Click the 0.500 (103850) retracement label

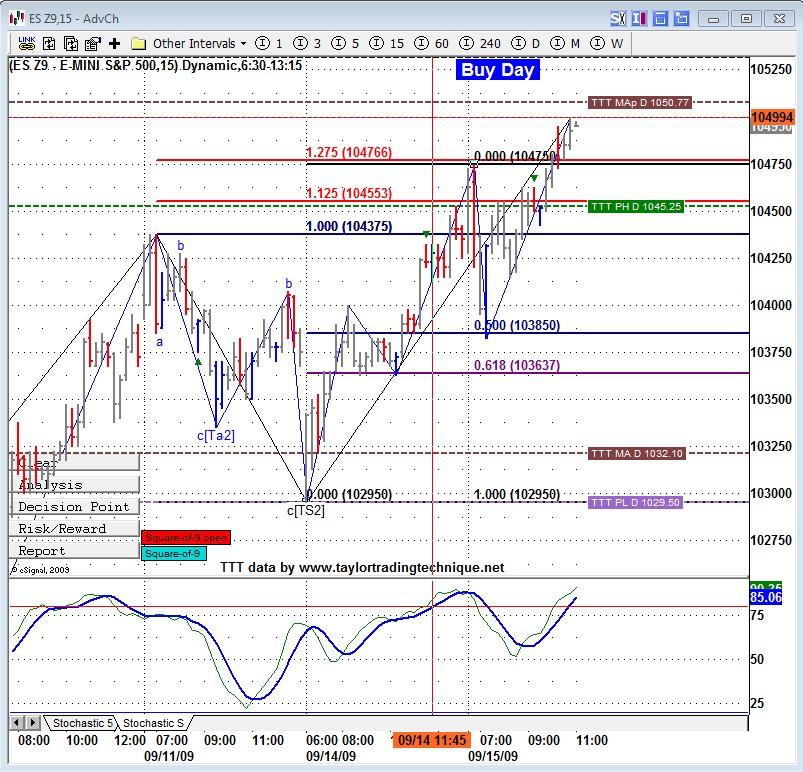tap(517, 325)
